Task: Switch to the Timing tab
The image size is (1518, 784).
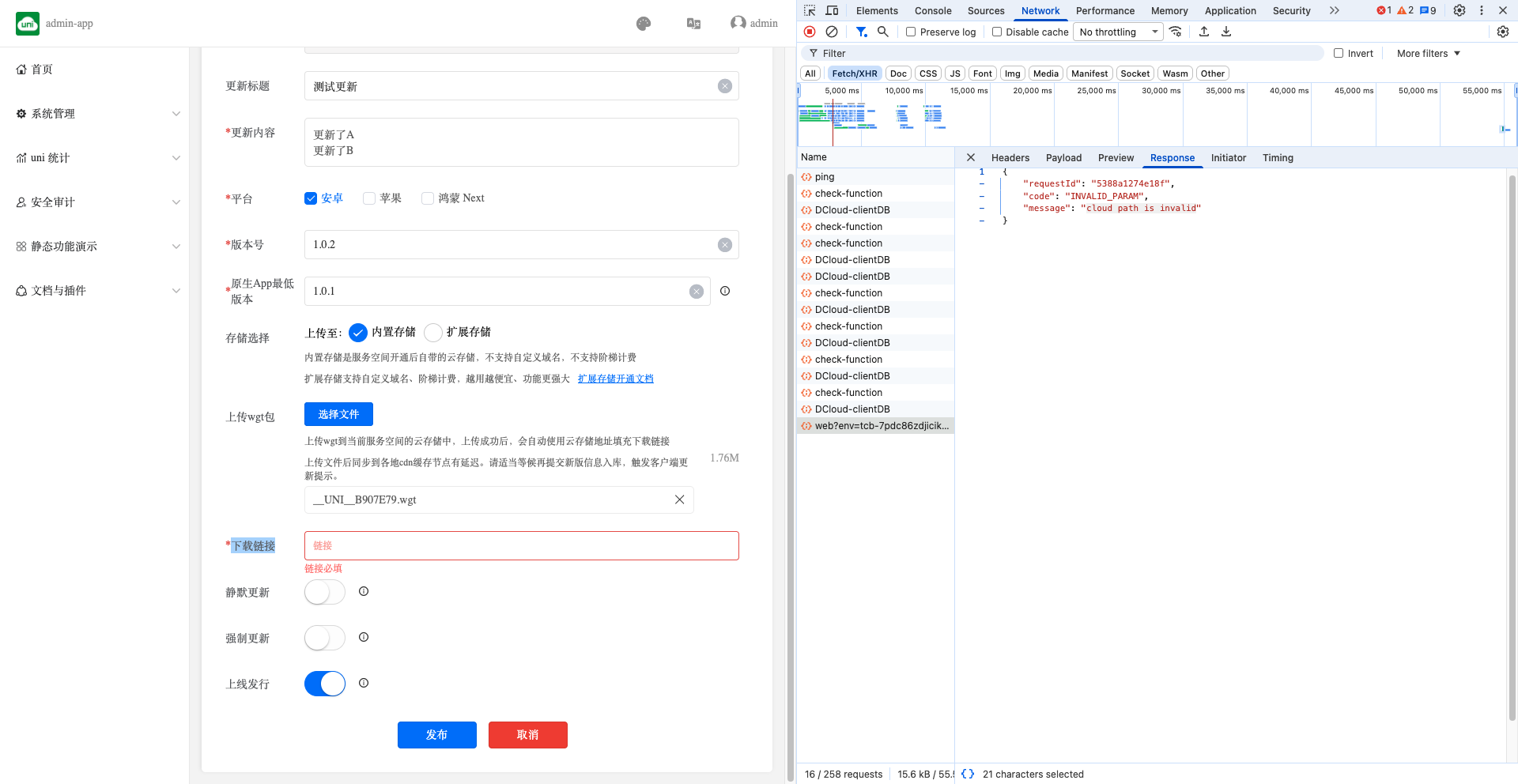Action: pyautogui.click(x=1278, y=157)
